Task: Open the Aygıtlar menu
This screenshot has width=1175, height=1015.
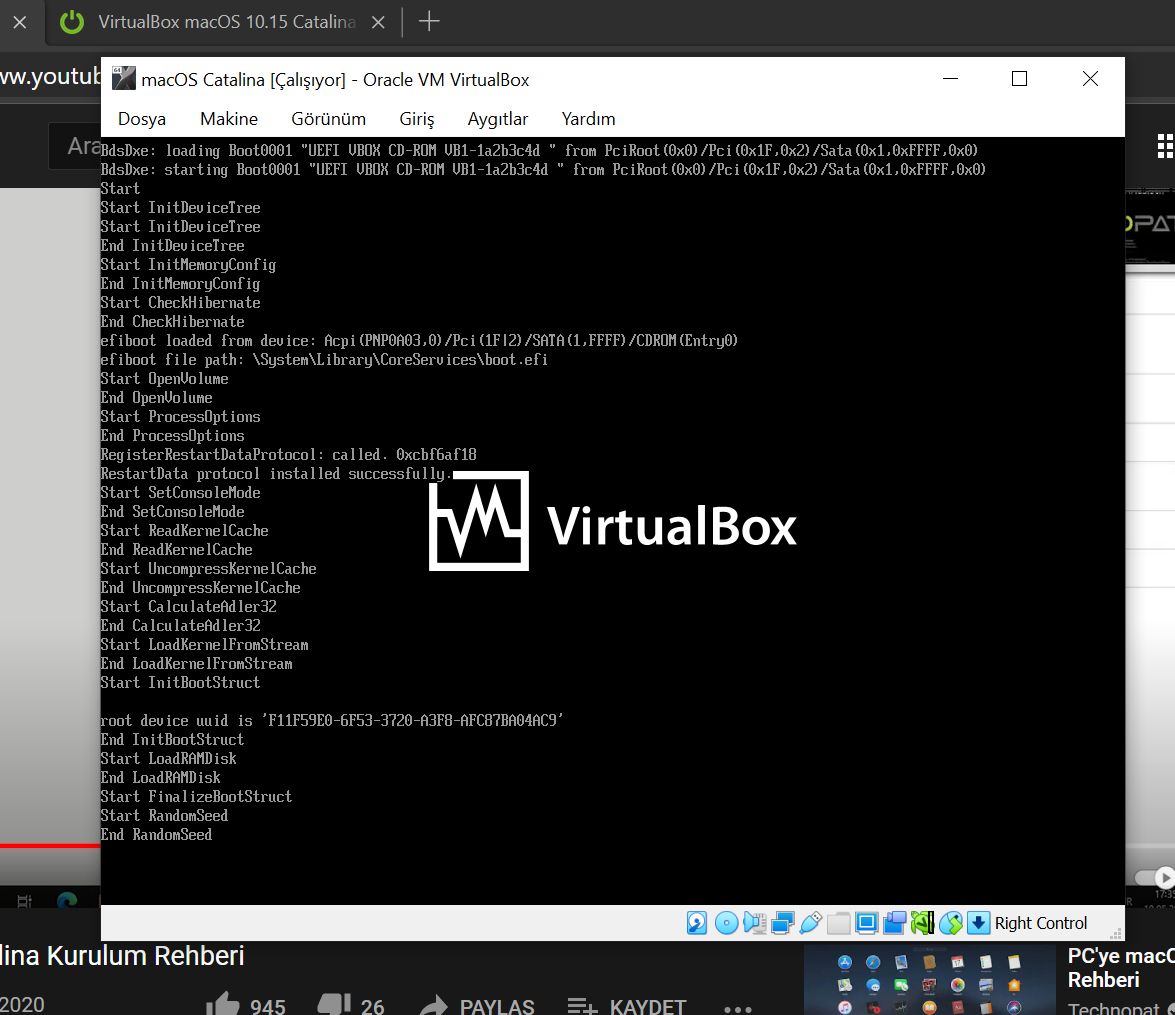Action: (x=498, y=119)
